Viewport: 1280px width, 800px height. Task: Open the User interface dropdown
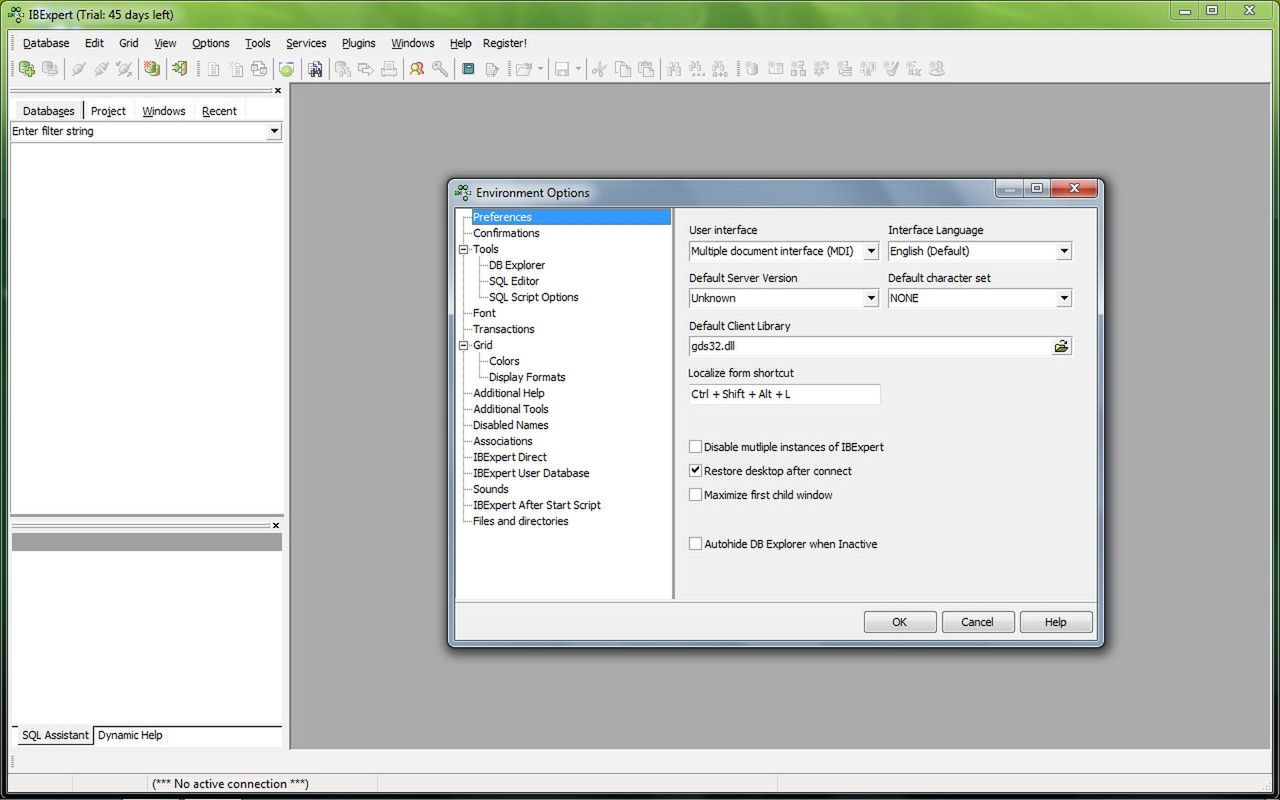pyautogui.click(x=871, y=251)
